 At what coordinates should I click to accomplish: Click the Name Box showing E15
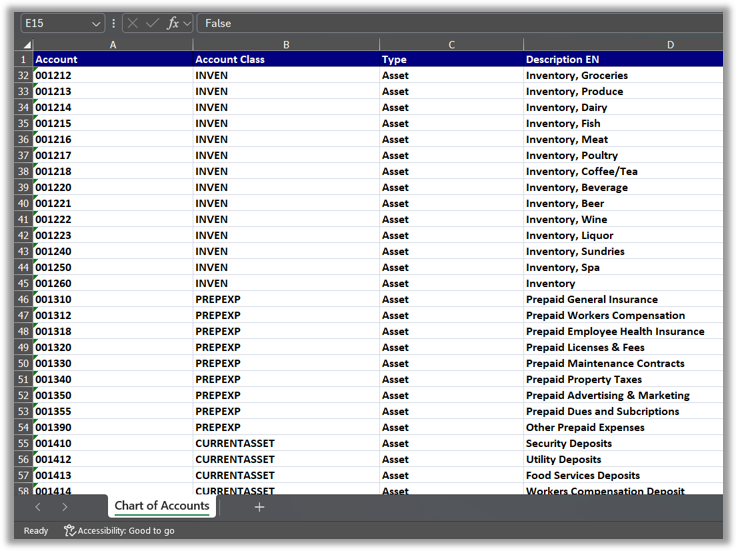pos(55,23)
